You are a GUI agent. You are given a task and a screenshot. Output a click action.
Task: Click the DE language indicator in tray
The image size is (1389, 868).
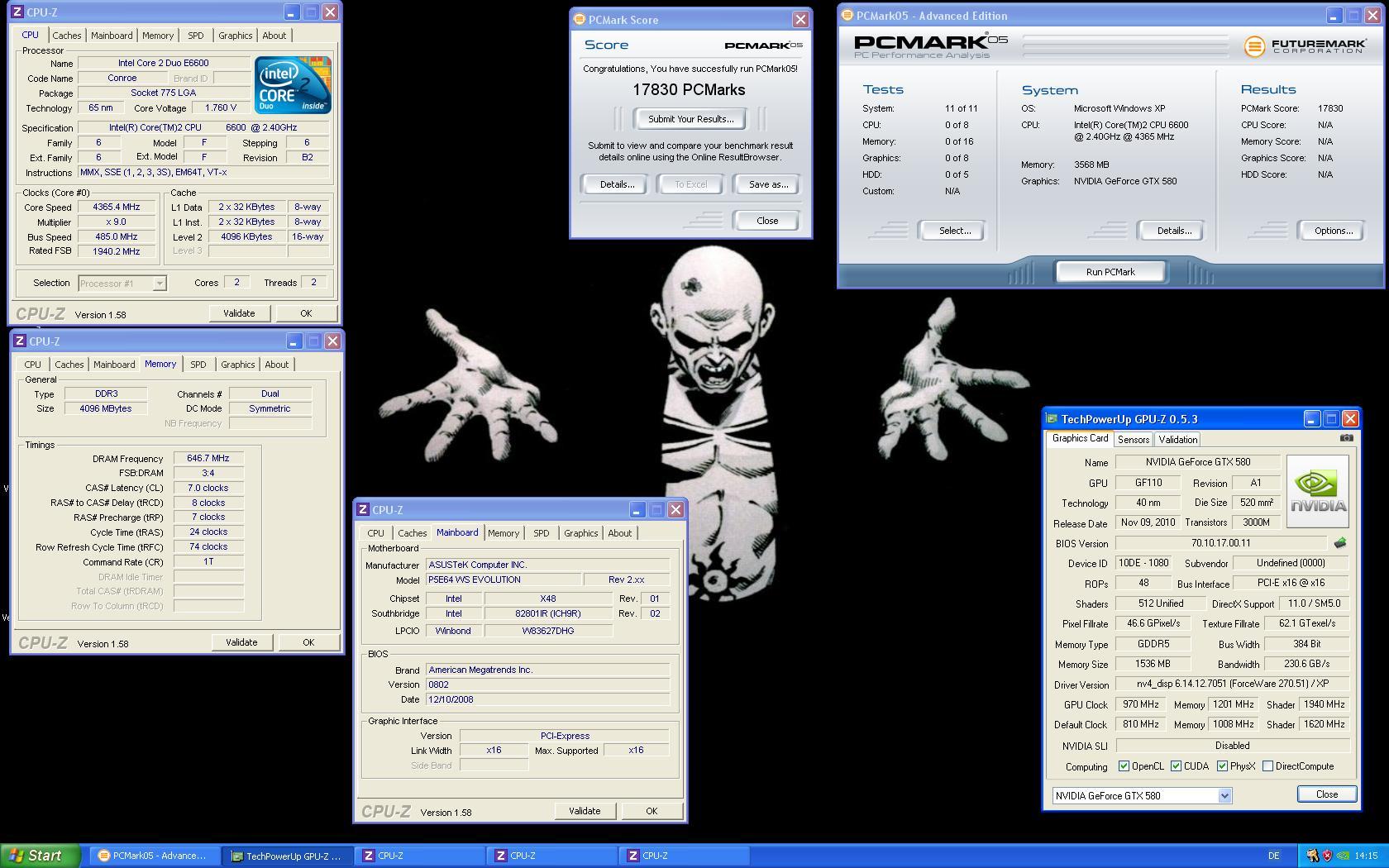coord(1274,856)
